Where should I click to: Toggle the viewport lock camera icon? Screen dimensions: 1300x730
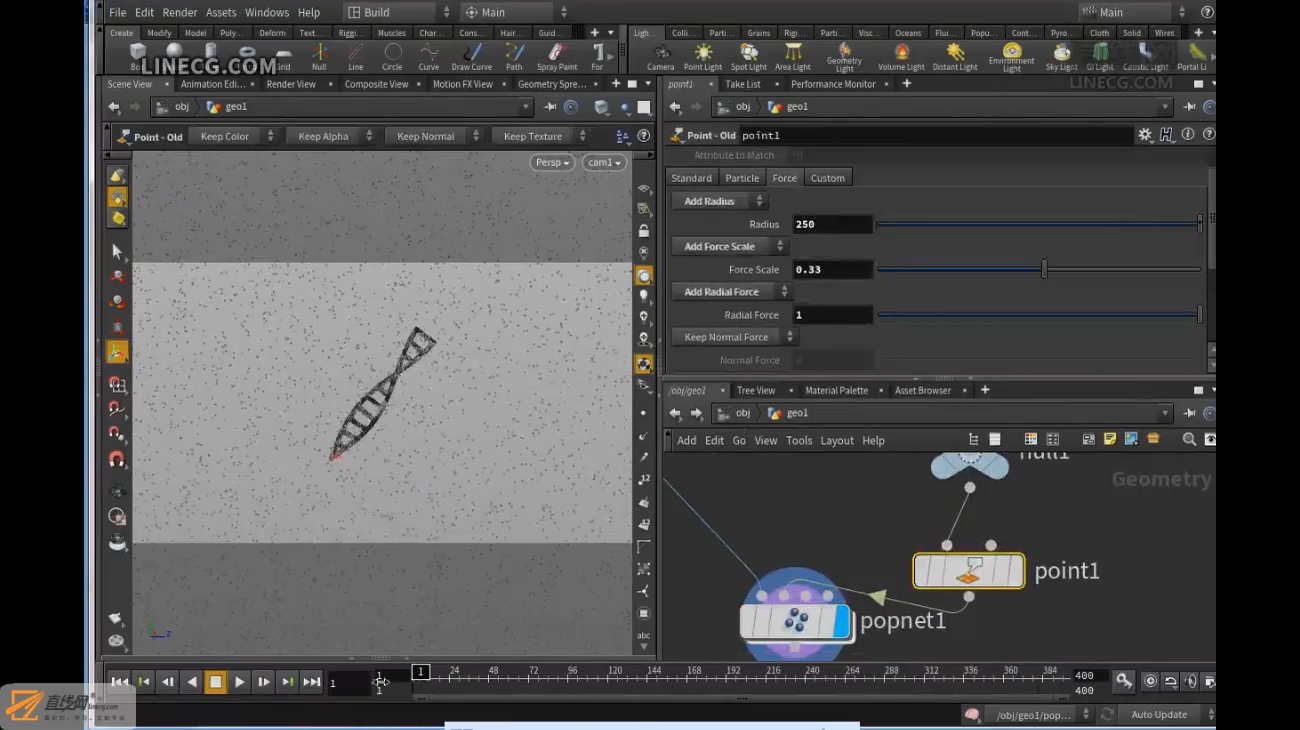pos(644,231)
